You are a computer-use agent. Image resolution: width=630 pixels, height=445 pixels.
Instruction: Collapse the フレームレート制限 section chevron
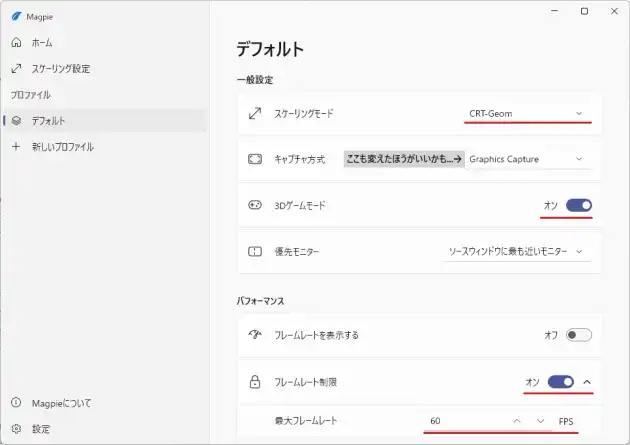coord(587,381)
